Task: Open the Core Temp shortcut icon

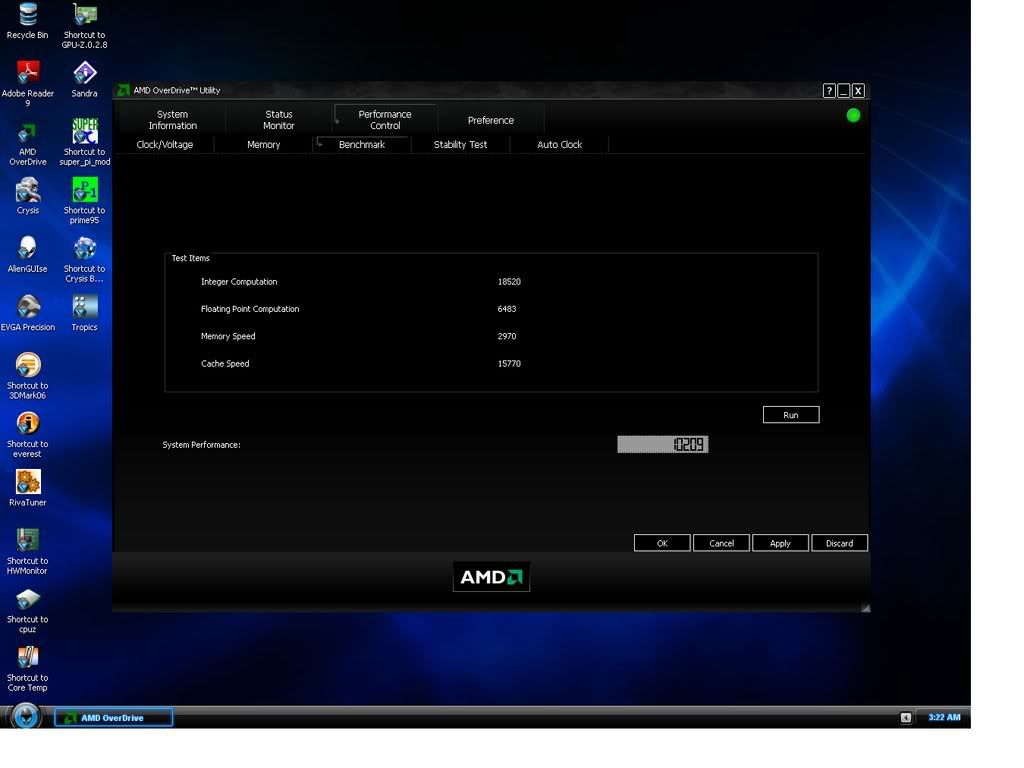Action: (x=27, y=668)
